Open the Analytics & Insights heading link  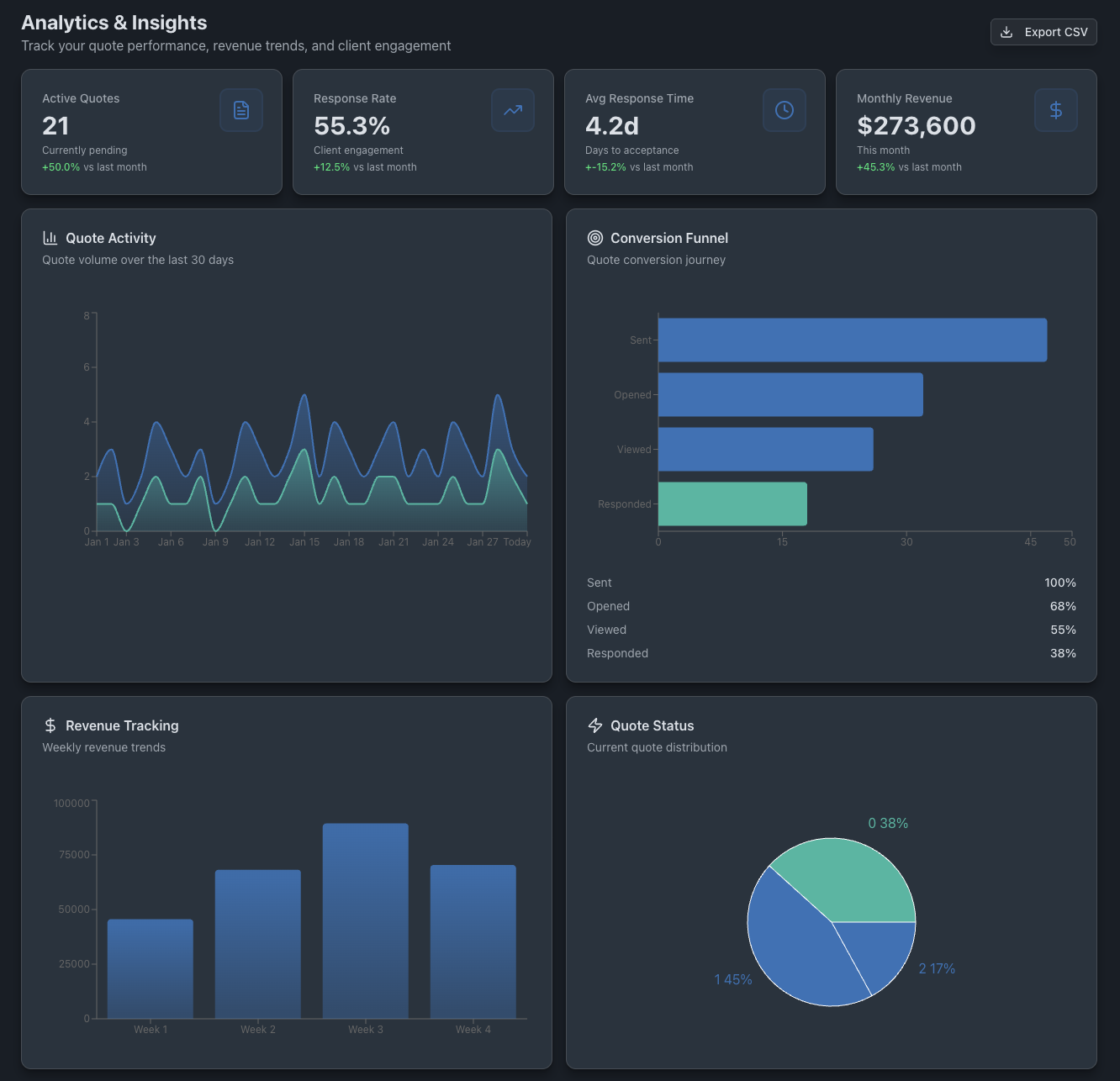click(114, 22)
